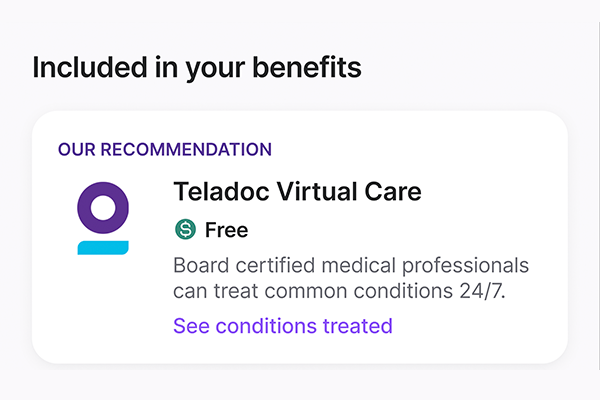Click the OUR RECOMMENDATION label

click(164, 150)
